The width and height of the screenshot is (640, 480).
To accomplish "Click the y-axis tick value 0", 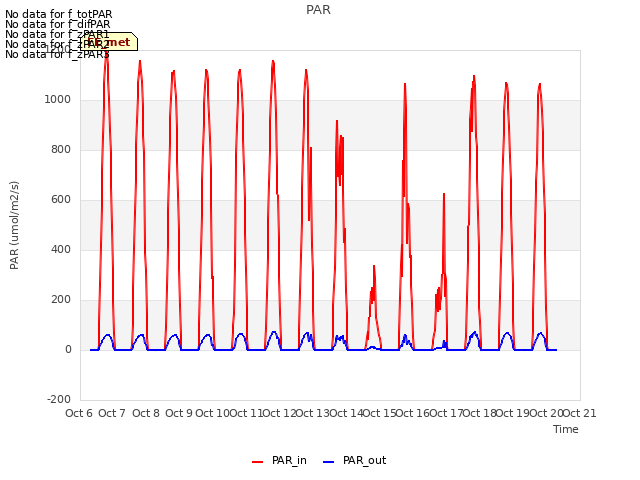I will click(68, 349).
